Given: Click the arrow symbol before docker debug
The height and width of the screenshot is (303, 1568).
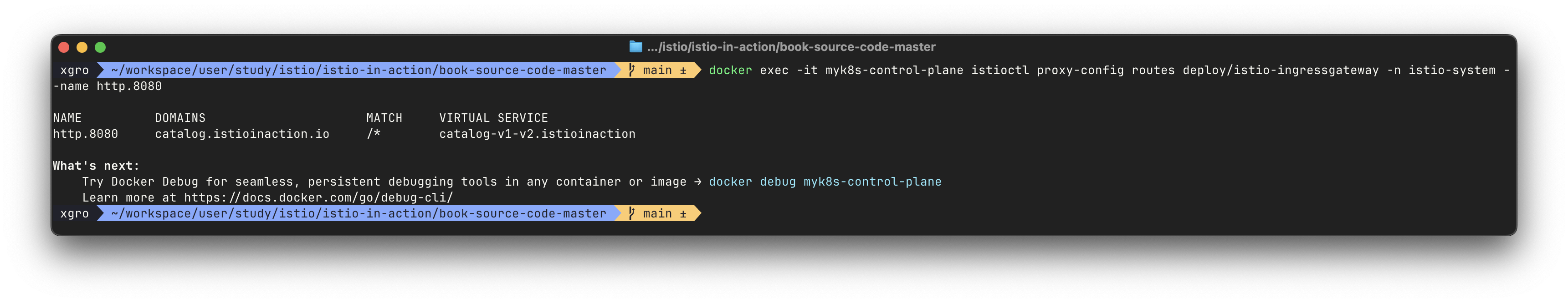Looking at the screenshot, I should (x=697, y=182).
